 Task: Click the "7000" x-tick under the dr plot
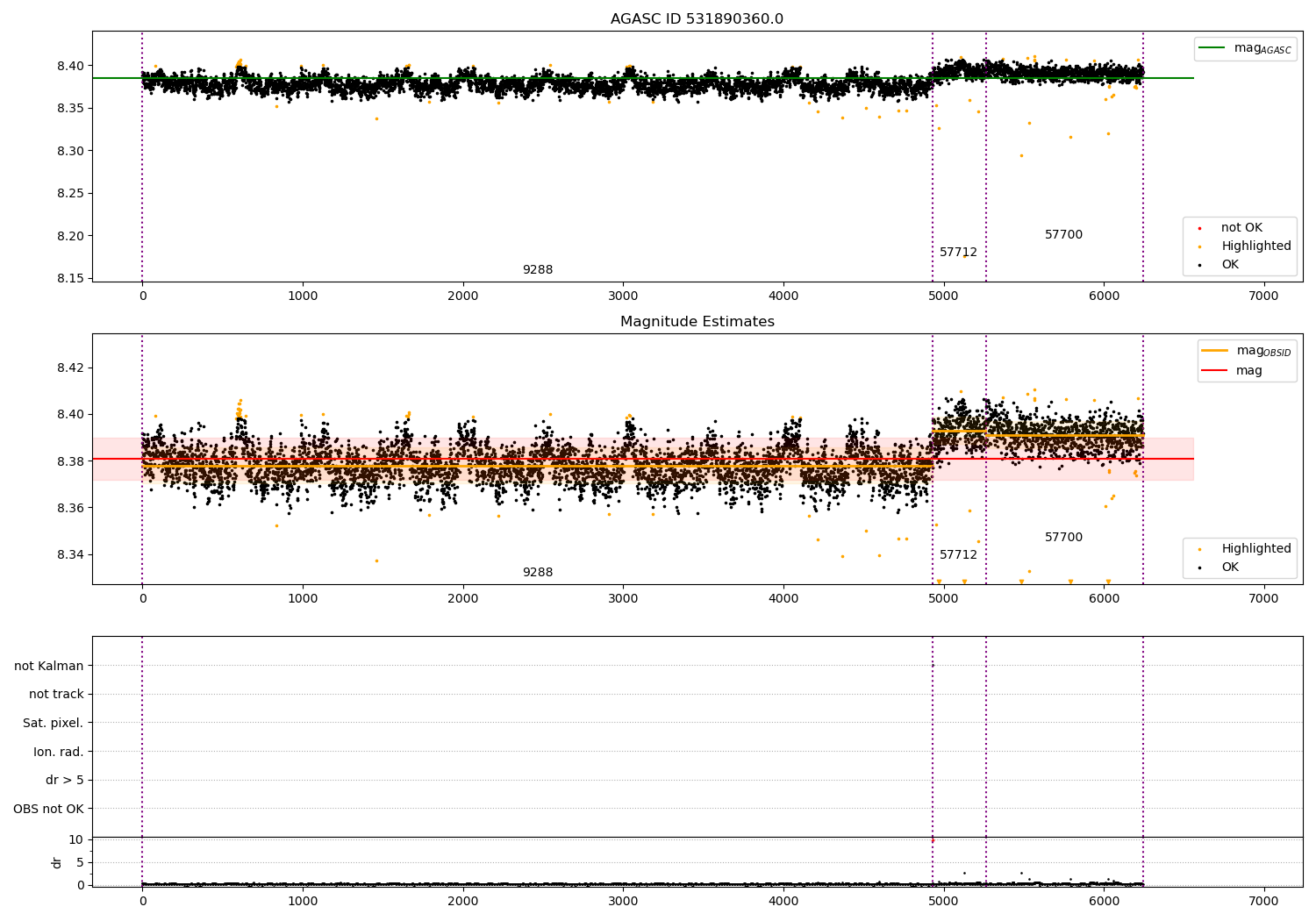(1263, 902)
